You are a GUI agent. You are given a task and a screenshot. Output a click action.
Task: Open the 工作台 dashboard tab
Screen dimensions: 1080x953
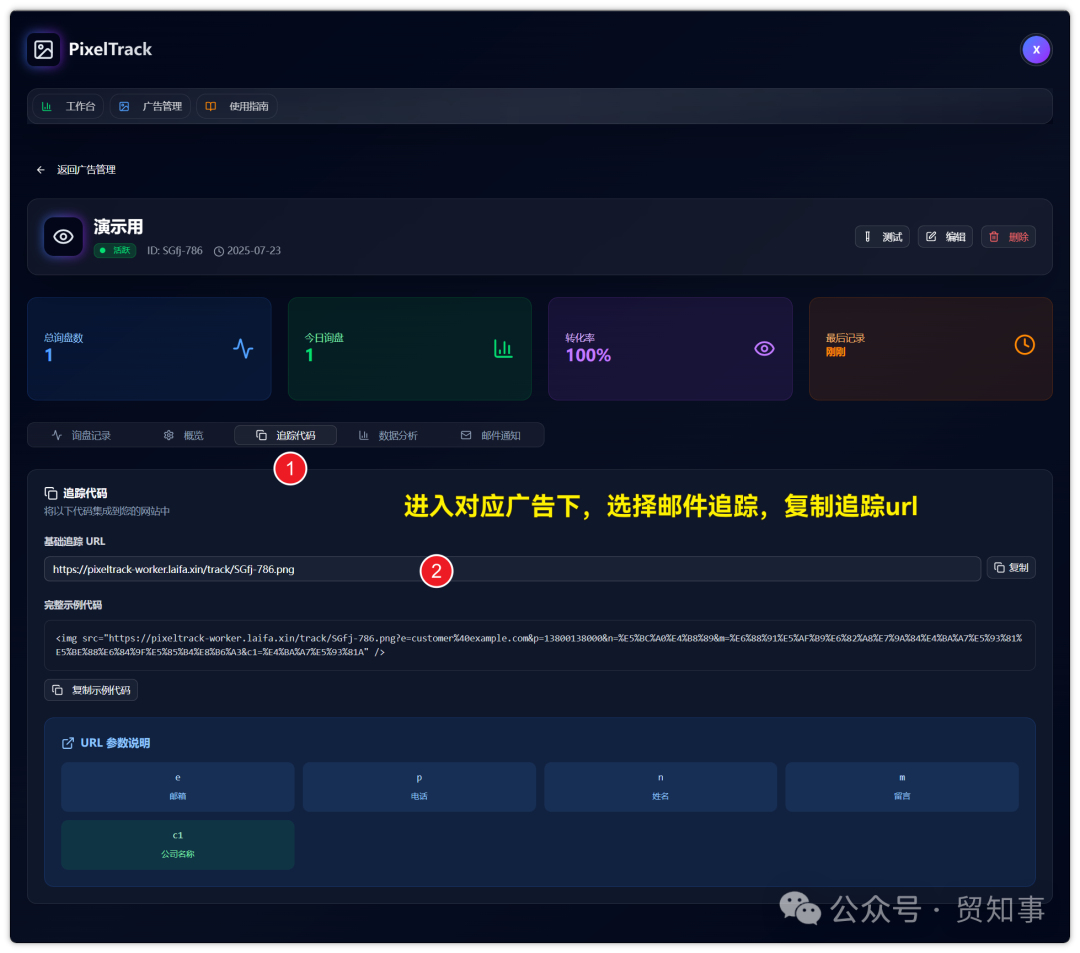68,106
